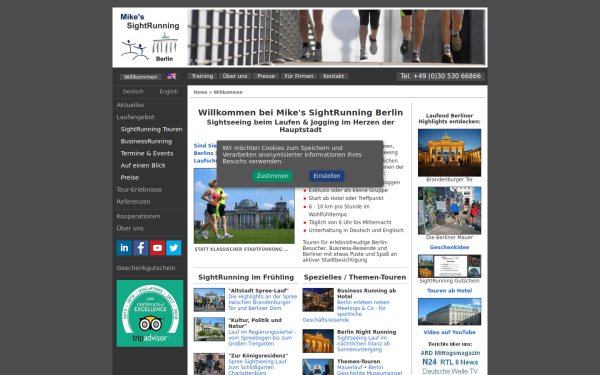Screen dimensions: 600x375
Task: Open the Presse menu item
Action: click(x=266, y=76)
